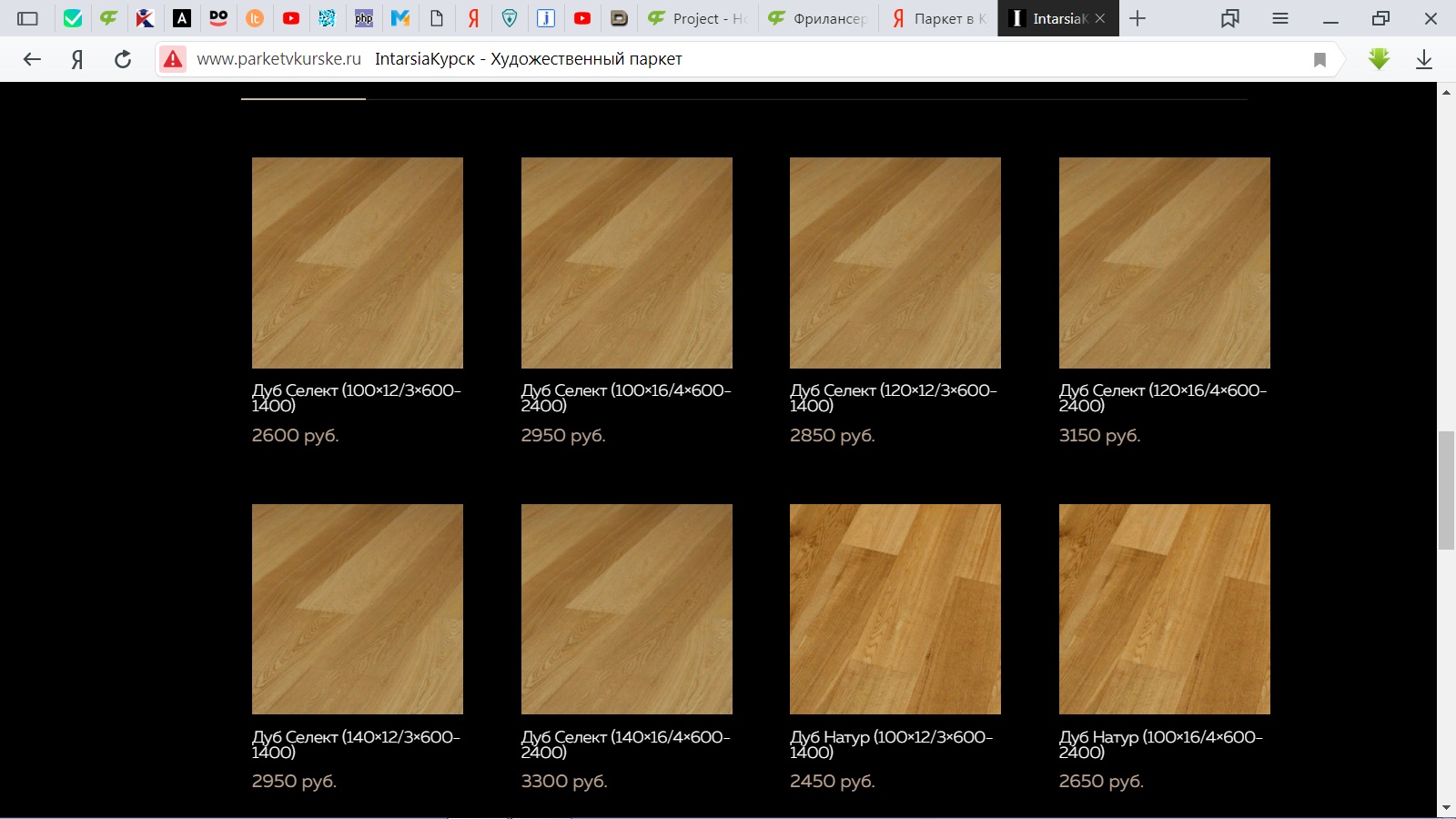
Task: Go back to the previous page
Action: (32, 59)
